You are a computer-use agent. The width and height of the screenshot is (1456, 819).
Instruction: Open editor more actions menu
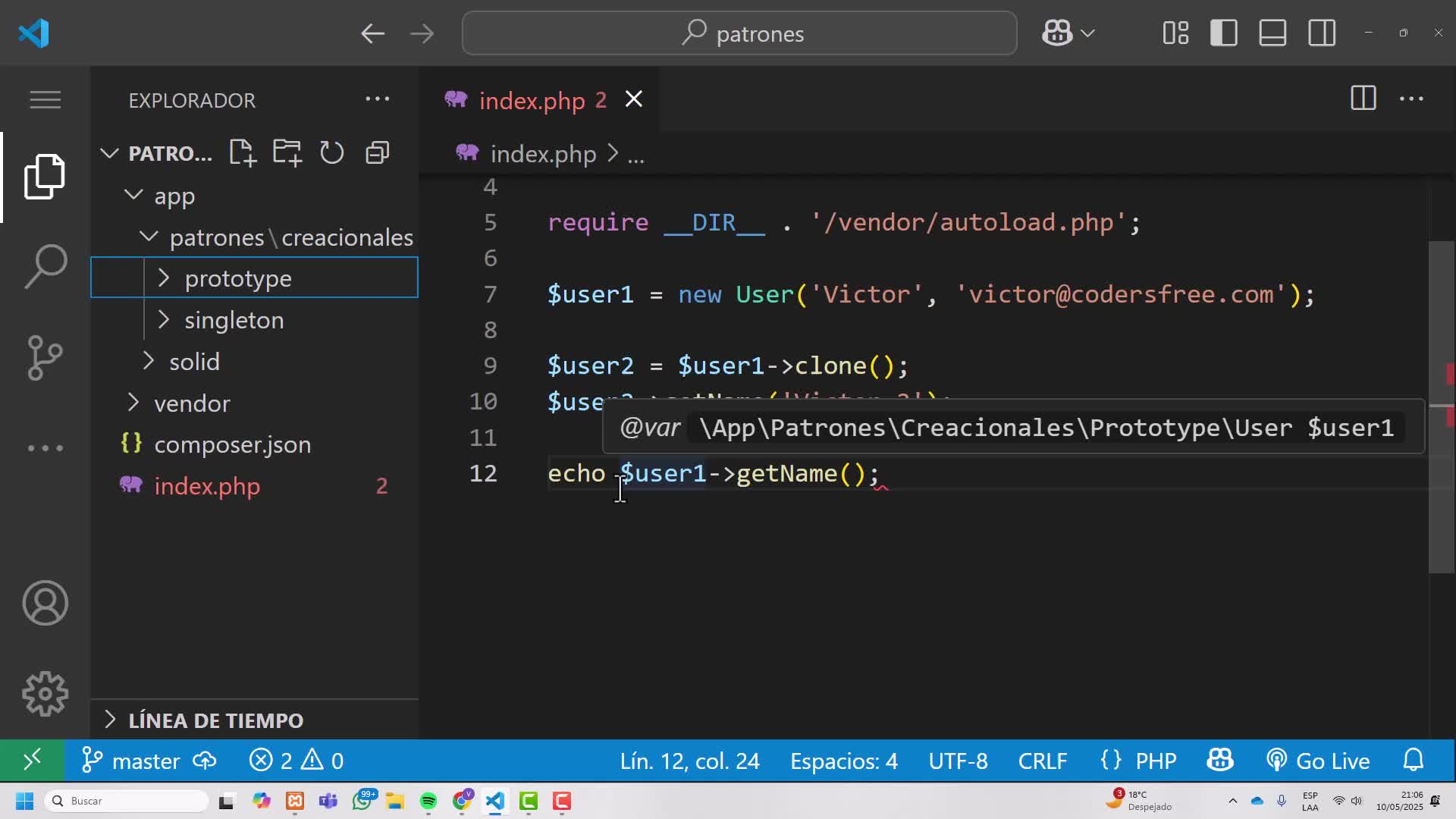point(1411,99)
